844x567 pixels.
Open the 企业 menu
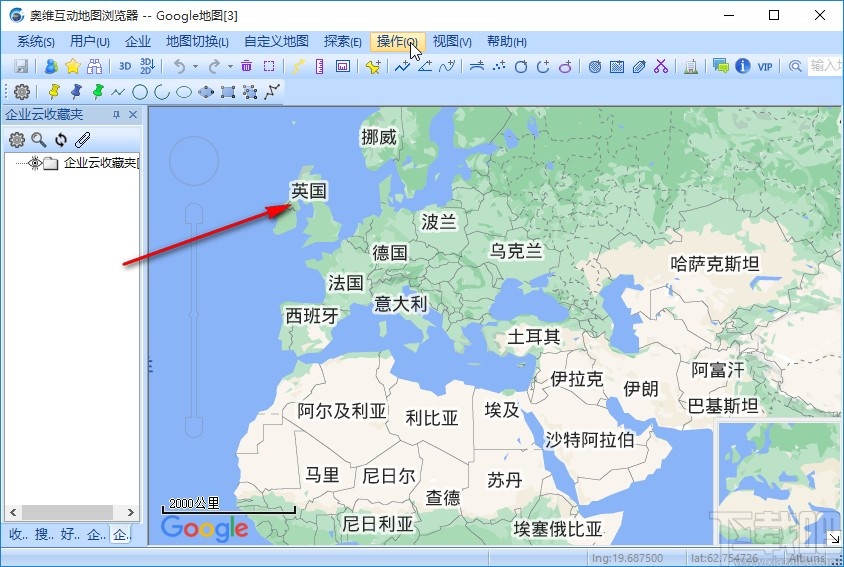138,41
